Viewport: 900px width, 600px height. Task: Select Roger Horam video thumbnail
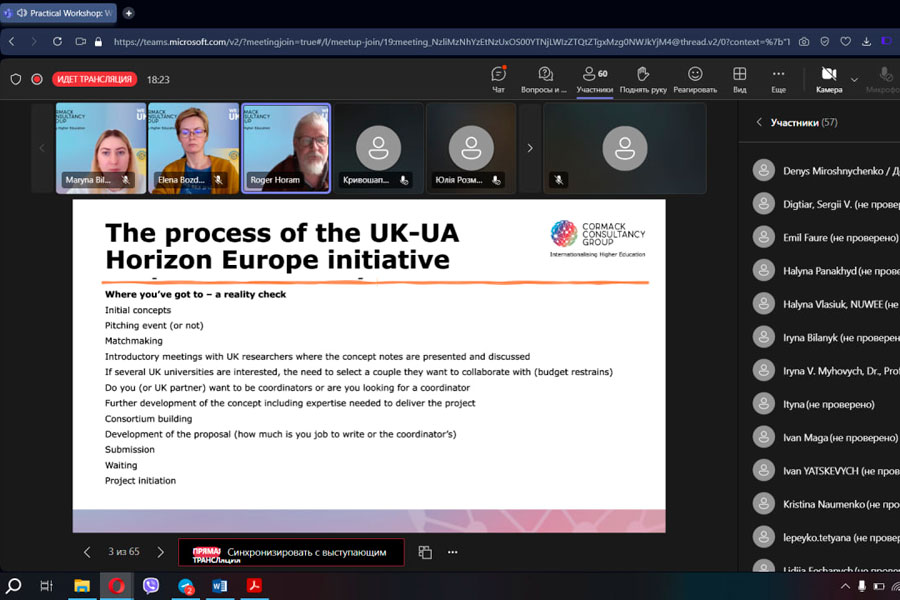[286, 148]
